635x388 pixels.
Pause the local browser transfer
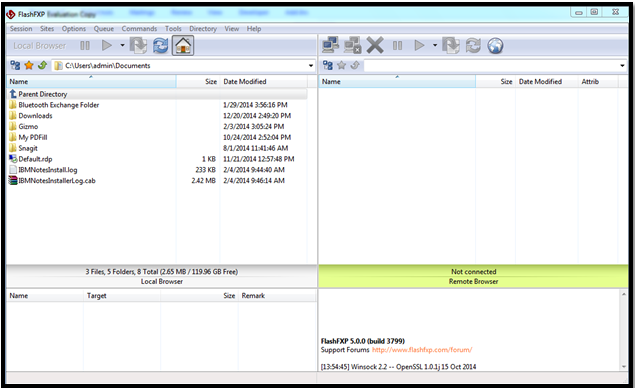click(85, 45)
